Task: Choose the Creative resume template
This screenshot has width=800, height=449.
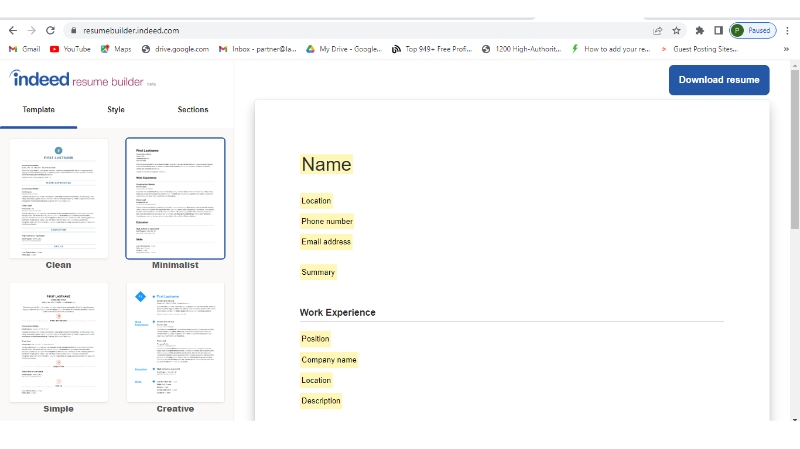Action: tap(175, 341)
